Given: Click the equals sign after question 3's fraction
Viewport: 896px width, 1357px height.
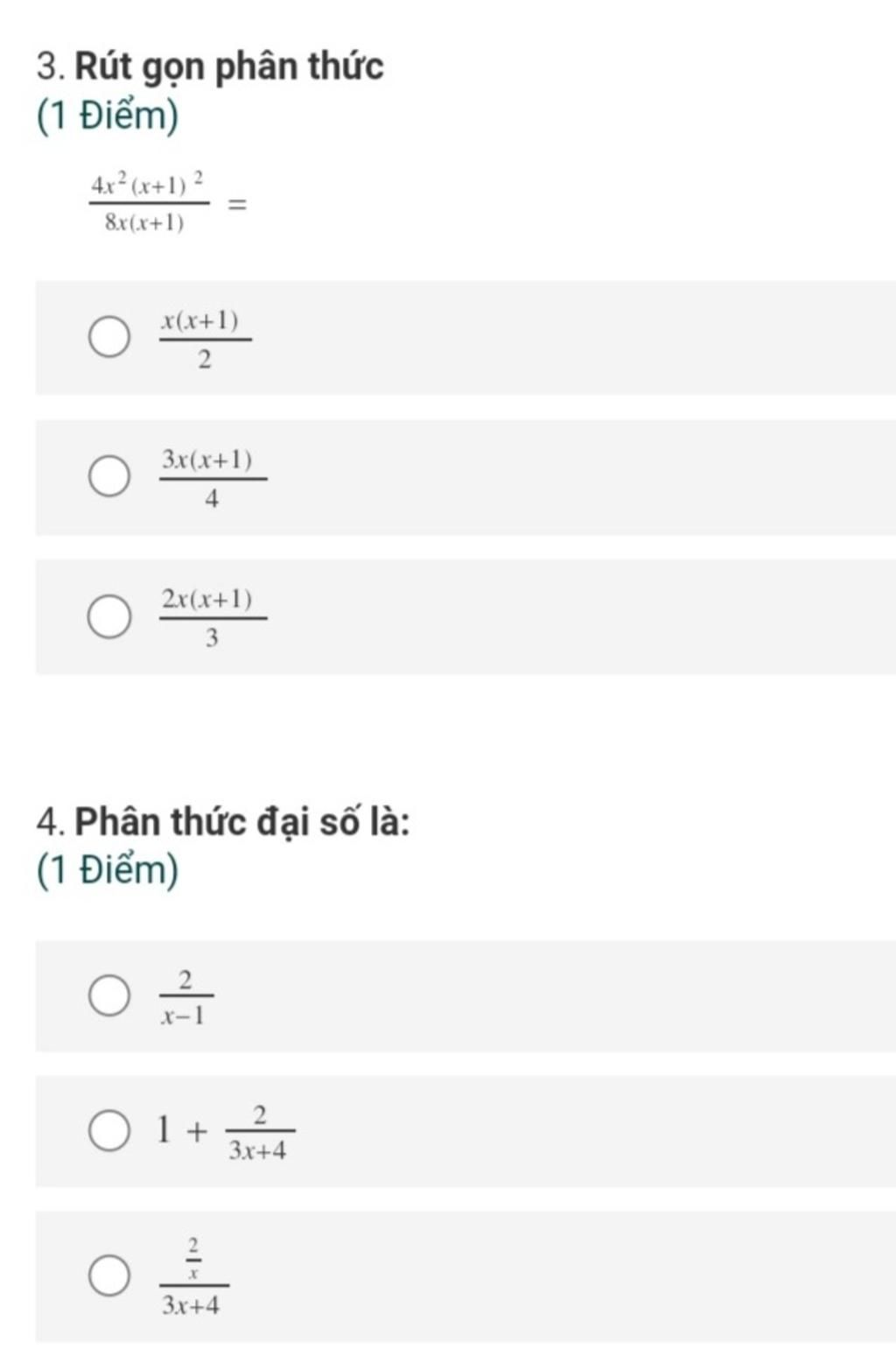Looking at the screenshot, I should point(237,205).
